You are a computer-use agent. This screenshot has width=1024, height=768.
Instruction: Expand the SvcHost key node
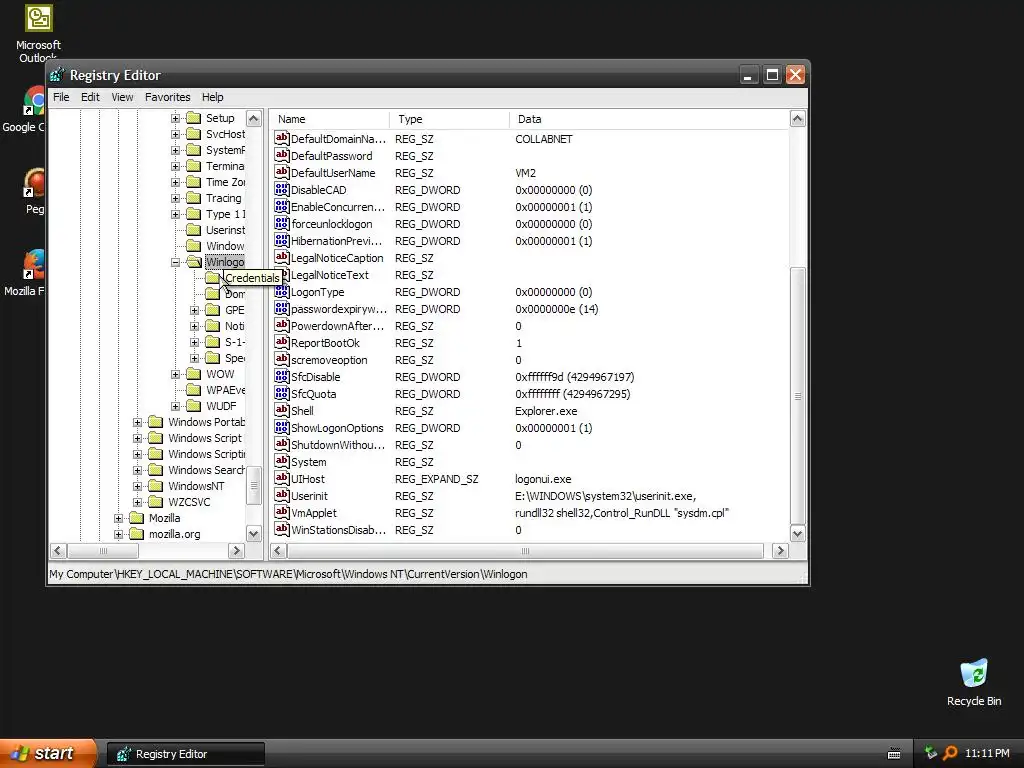tap(175, 134)
